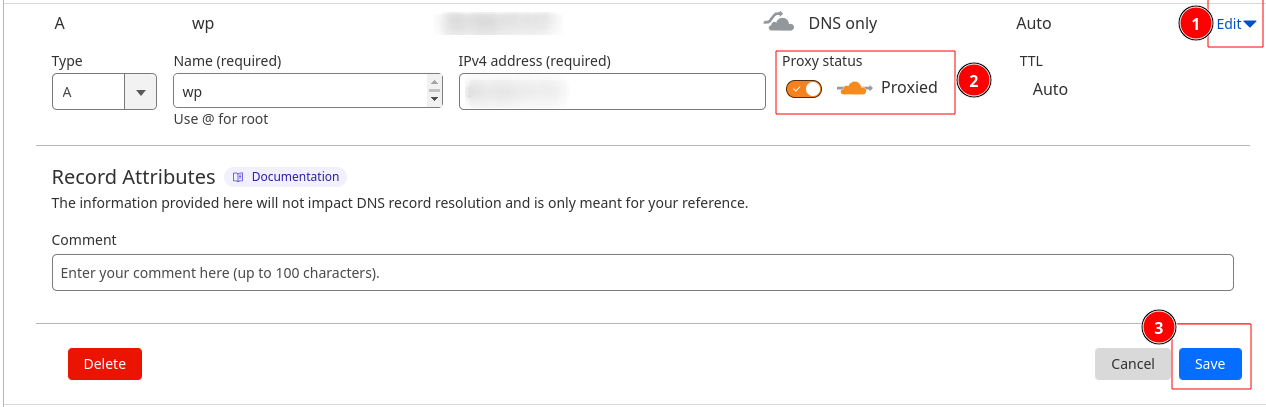The image size is (1266, 407).
Task: Click the grey DNS only cloud icon
Action: pos(778,22)
